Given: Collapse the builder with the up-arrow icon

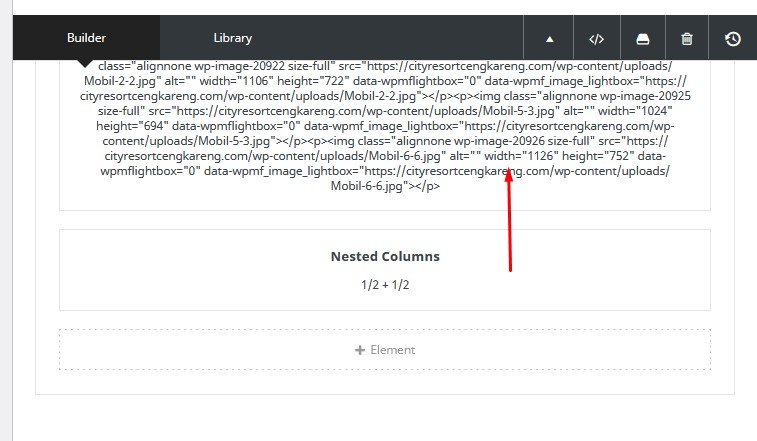Looking at the screenshot, I should pos(549,39).
